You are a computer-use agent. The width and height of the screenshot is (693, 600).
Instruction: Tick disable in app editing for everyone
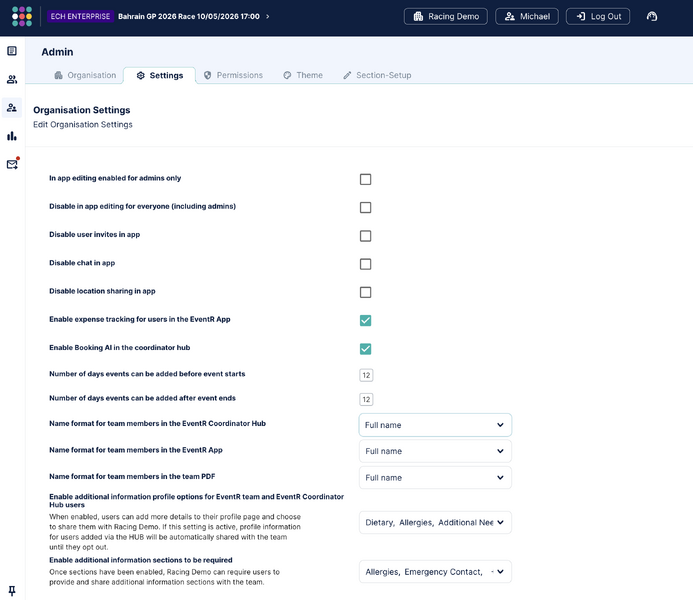point(366,208)
